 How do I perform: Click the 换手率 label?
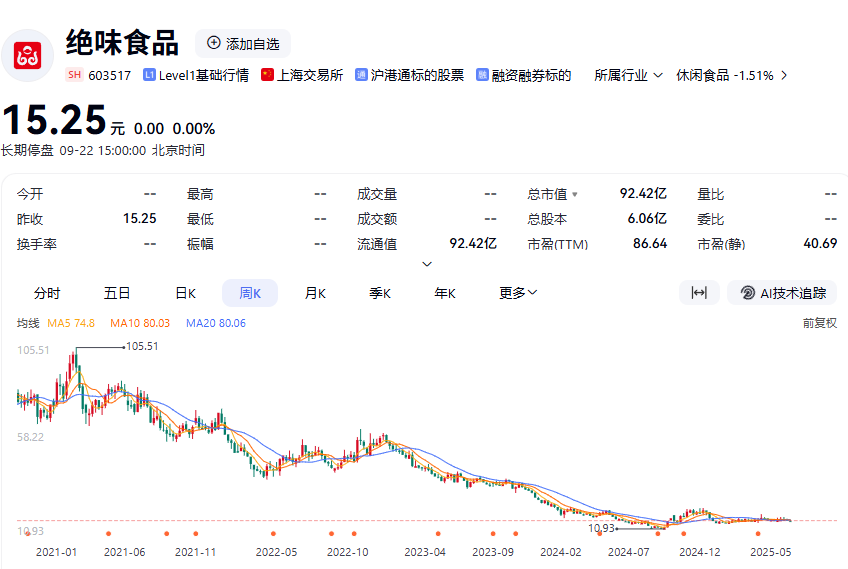(37, 244)
